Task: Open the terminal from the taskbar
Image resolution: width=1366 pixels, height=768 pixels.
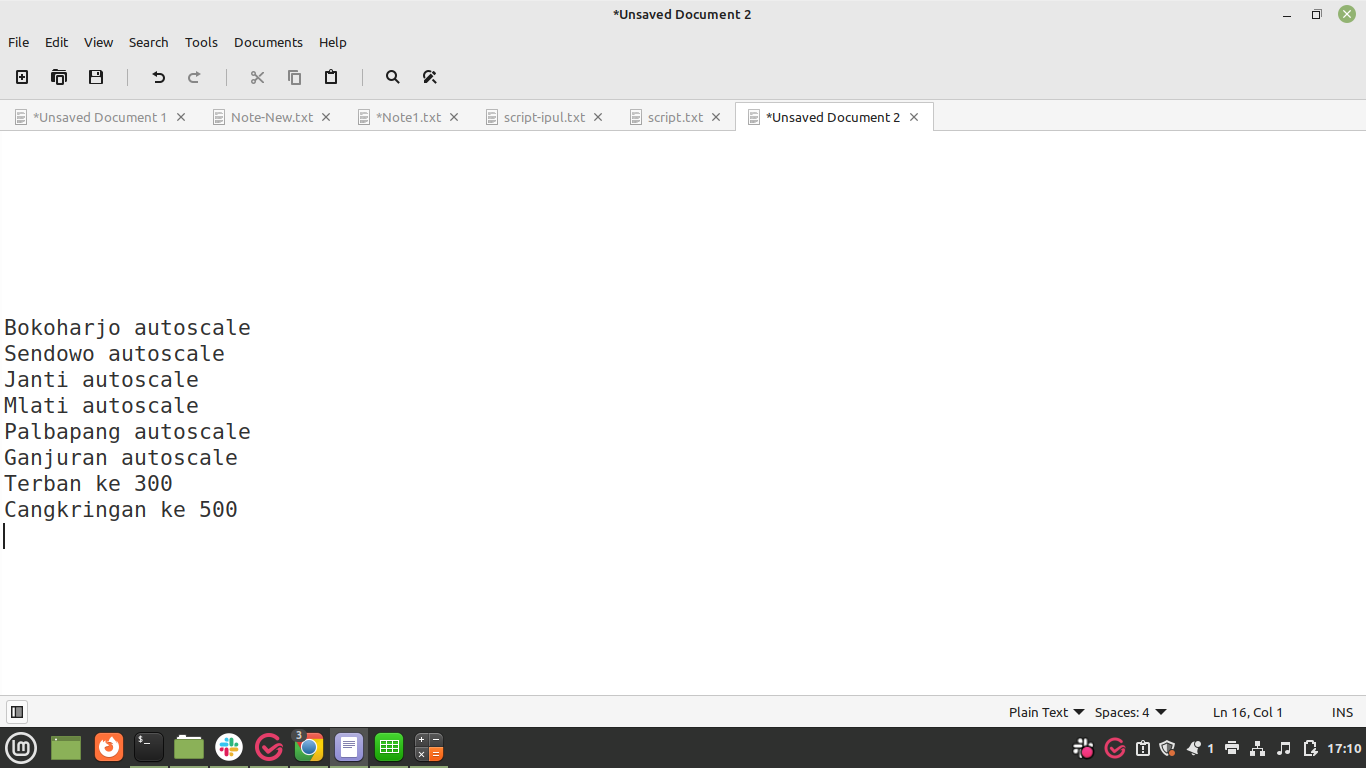Action: tap(149, 746)
